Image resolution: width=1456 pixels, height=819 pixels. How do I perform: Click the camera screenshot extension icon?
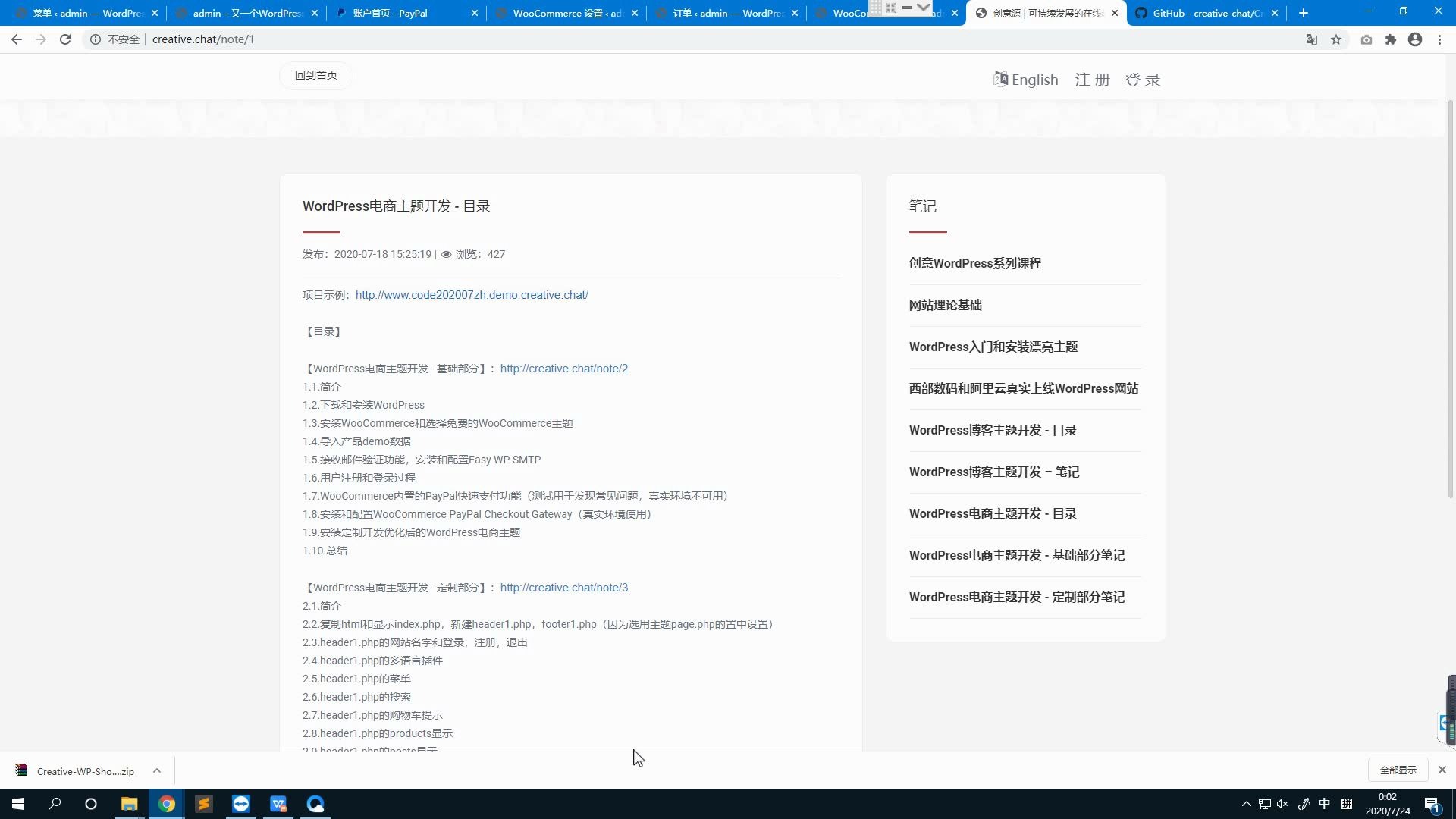[x=1366, y=39]
